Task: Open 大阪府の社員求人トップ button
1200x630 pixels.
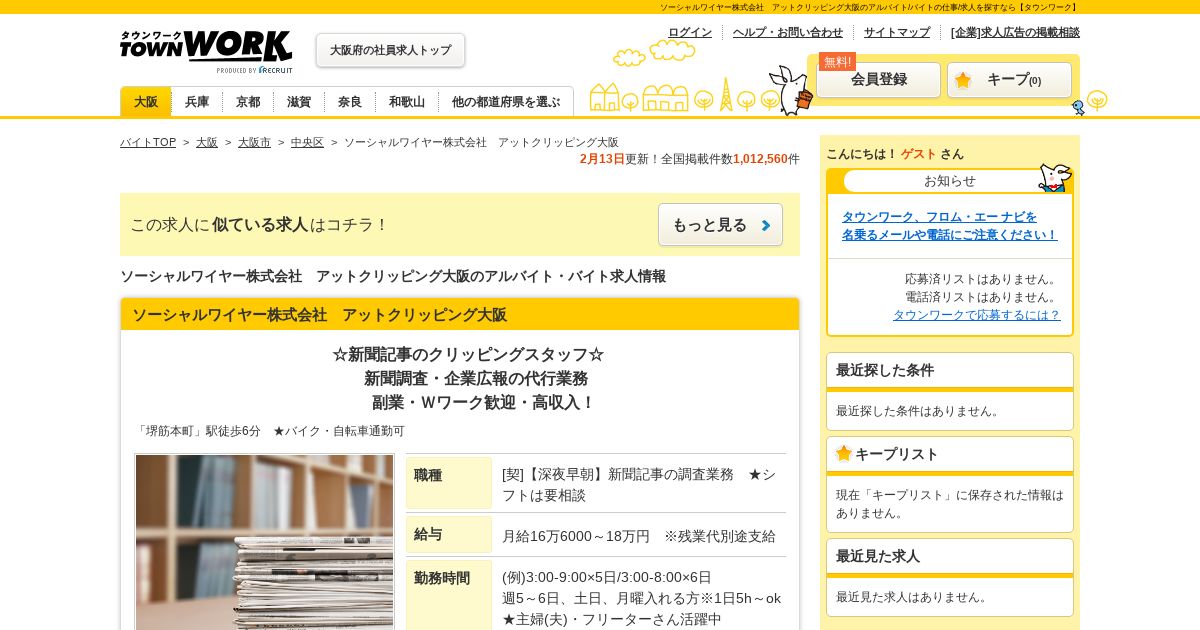Action: [x=390, y=50]
